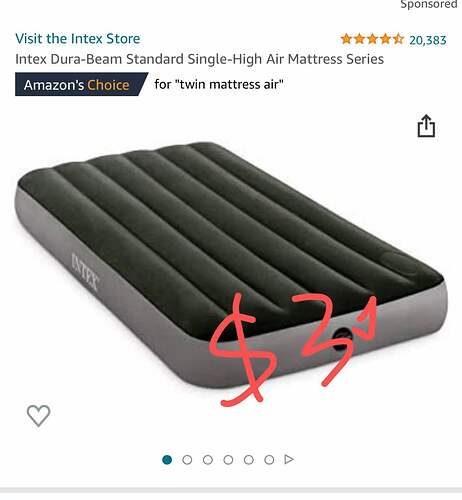Select the third carousel dot
Viewport: 462px width, 500px height.
click(208, 460)
